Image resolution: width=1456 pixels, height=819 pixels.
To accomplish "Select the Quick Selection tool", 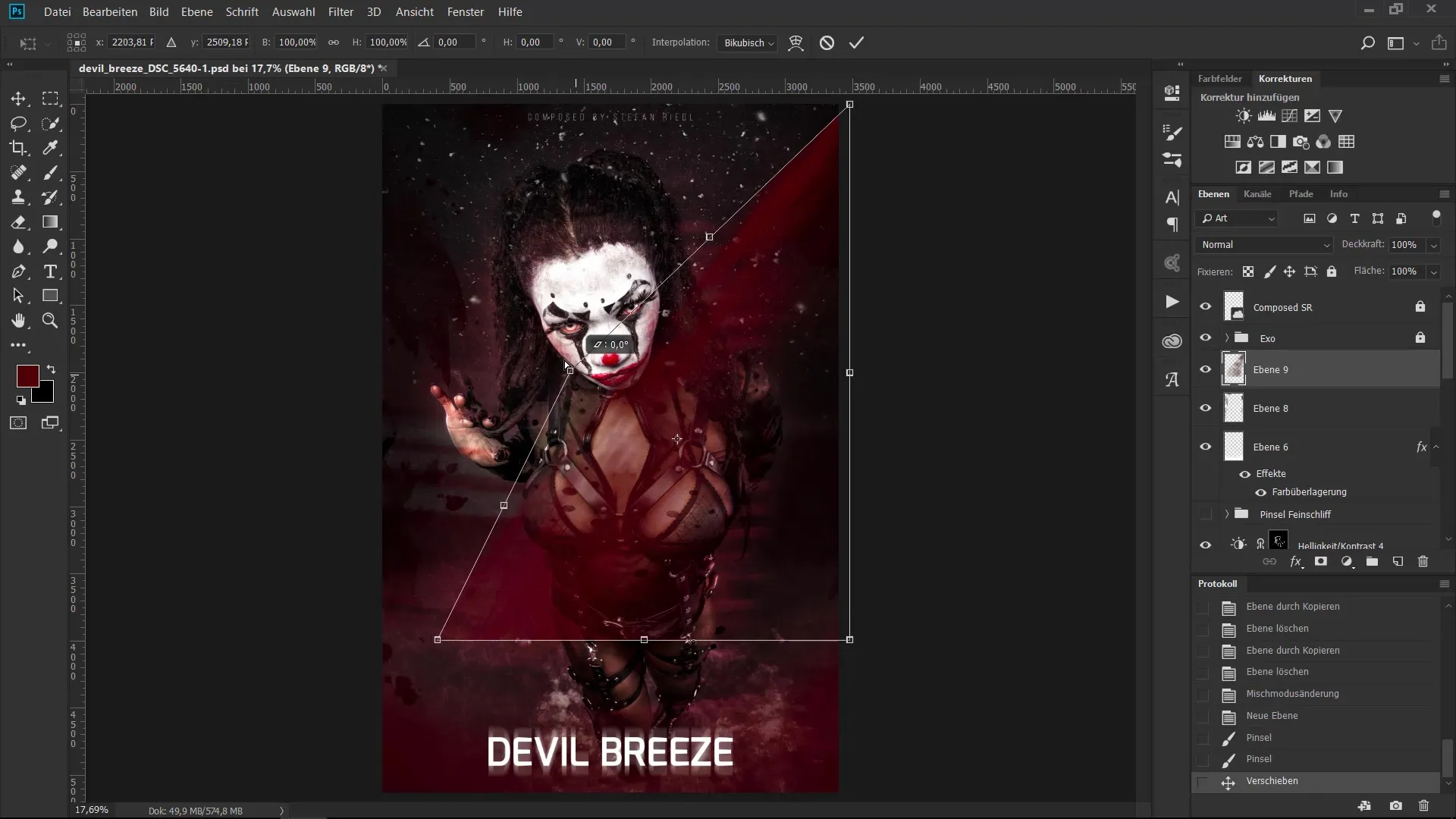I will coord(50,124).
